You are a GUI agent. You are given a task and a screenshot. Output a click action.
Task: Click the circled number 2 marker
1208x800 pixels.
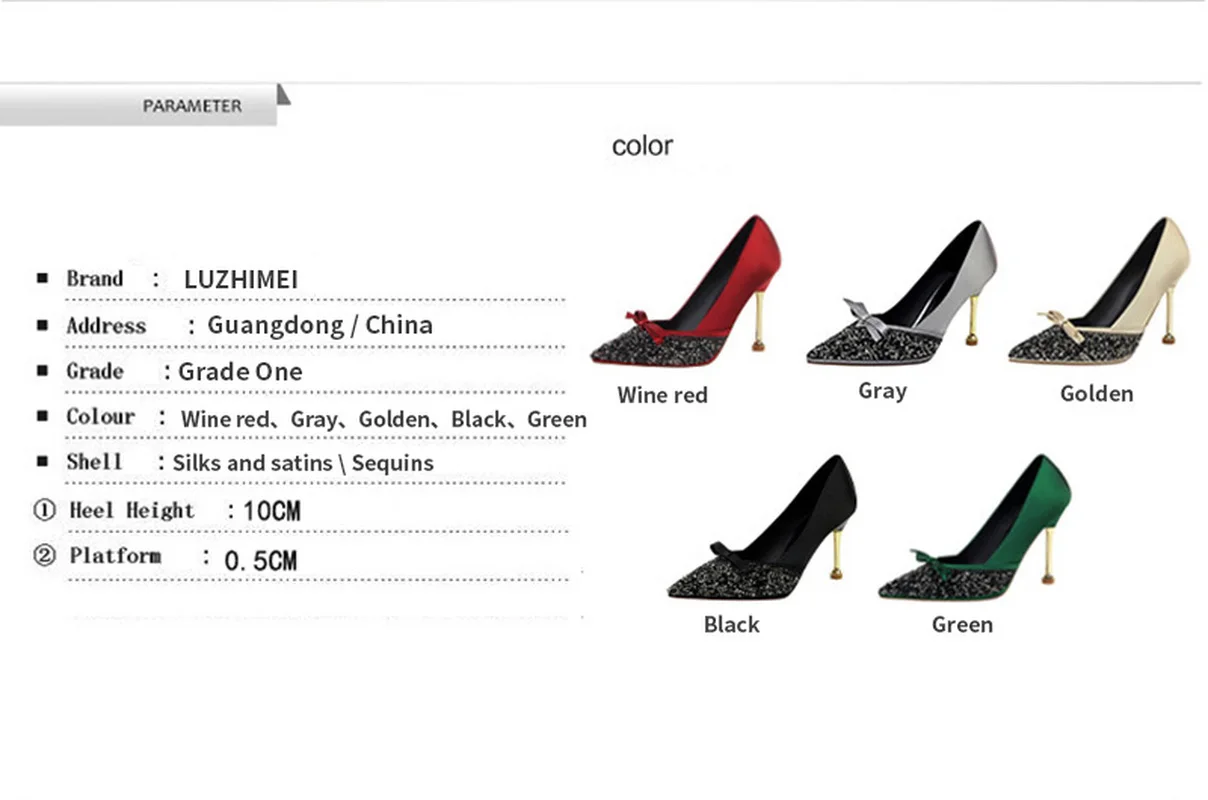[44, 555]
